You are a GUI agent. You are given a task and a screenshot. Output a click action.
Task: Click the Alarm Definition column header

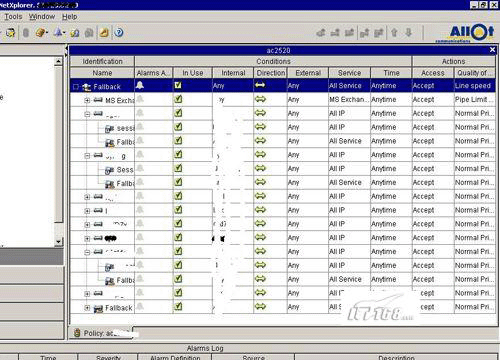pyautogui.click(x=175, y=357)
